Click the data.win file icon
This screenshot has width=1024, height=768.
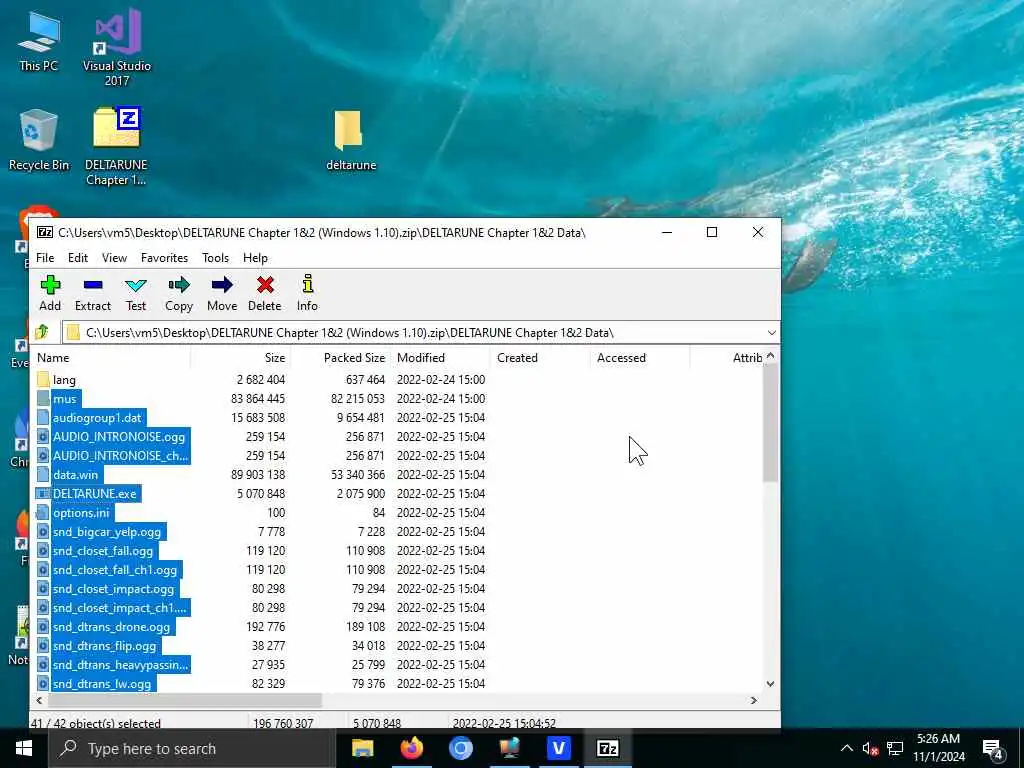tap(43, 475)
